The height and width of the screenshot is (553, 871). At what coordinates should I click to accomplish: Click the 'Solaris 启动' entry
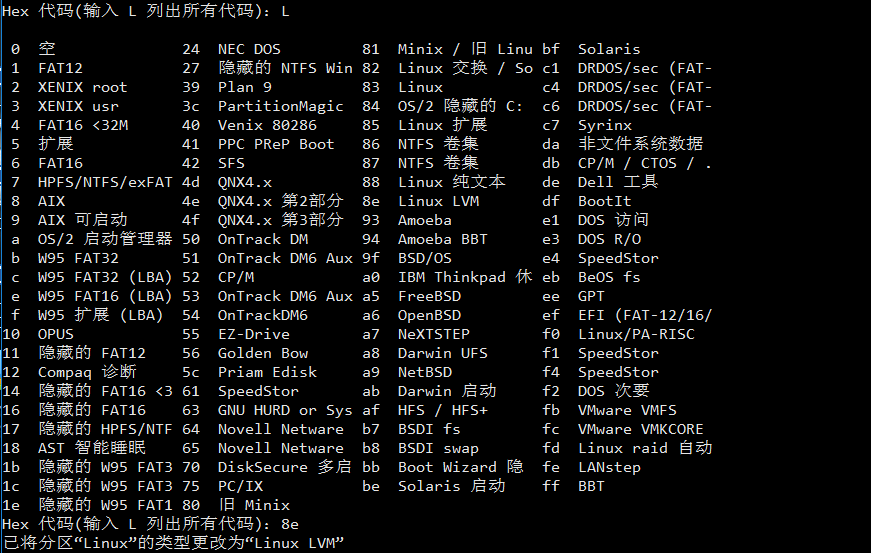point(452,486)
